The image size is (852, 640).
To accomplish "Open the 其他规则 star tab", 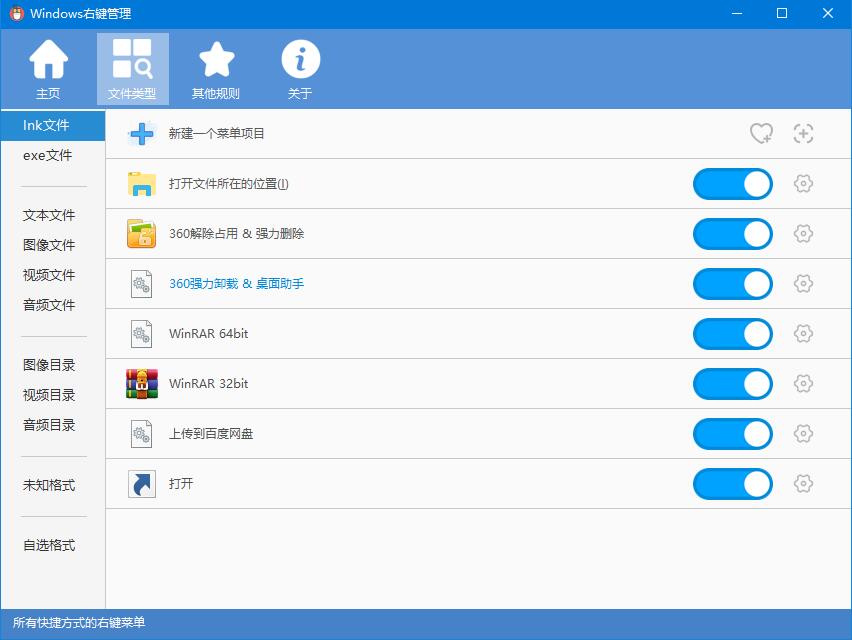I will (x=216, y=69).
